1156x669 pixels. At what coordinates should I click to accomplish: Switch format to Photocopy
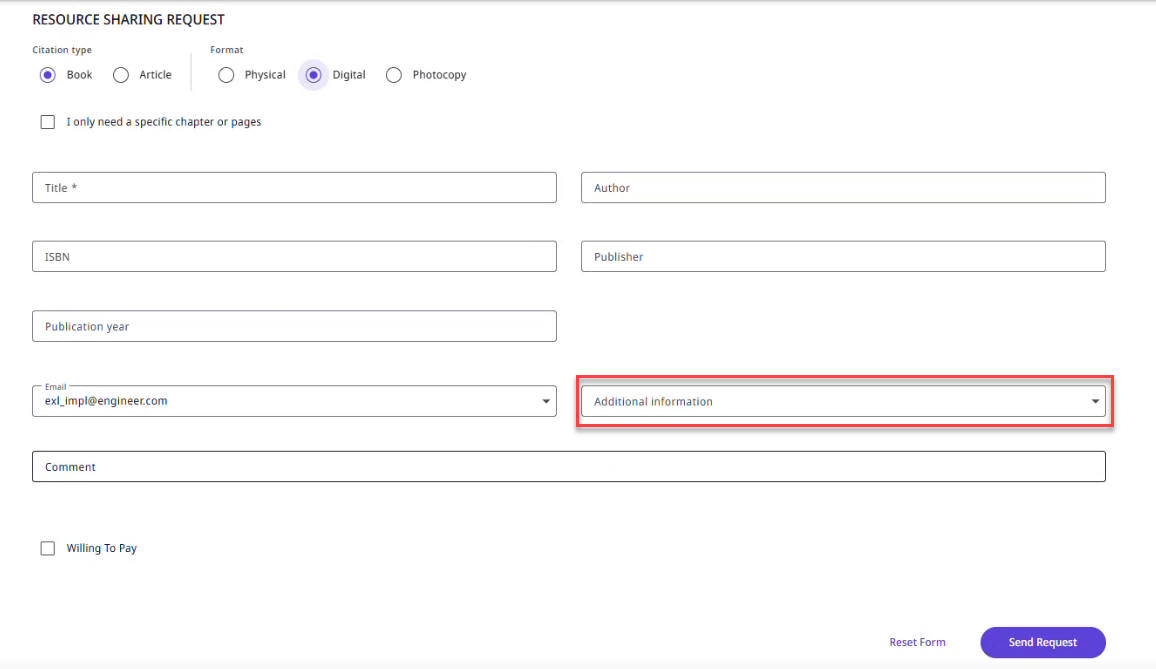pyautogui.click(x=394, y=75)
